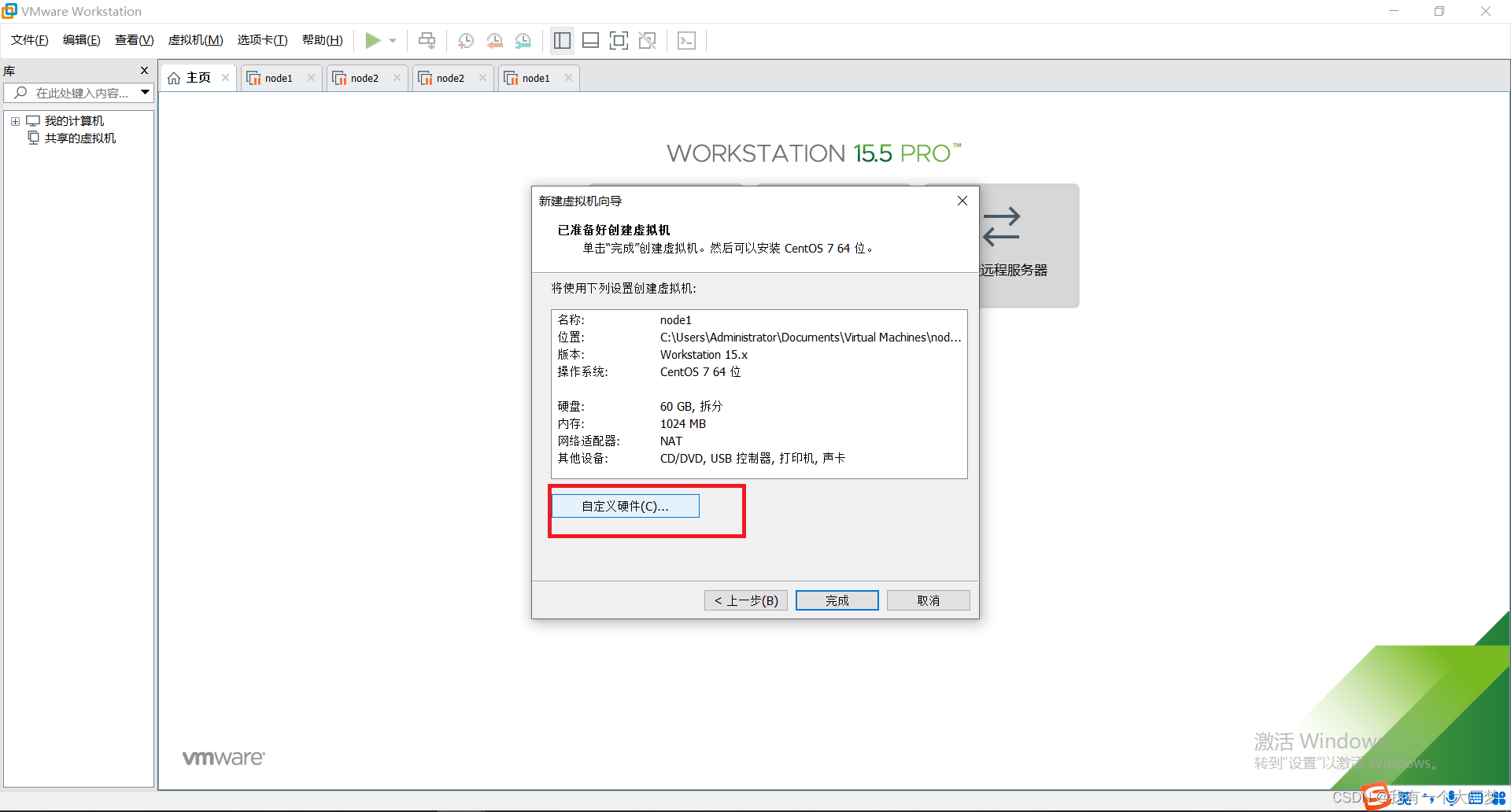Click the 1024 MB memory value
The image size is (1511, 812).
pos(683,424)
